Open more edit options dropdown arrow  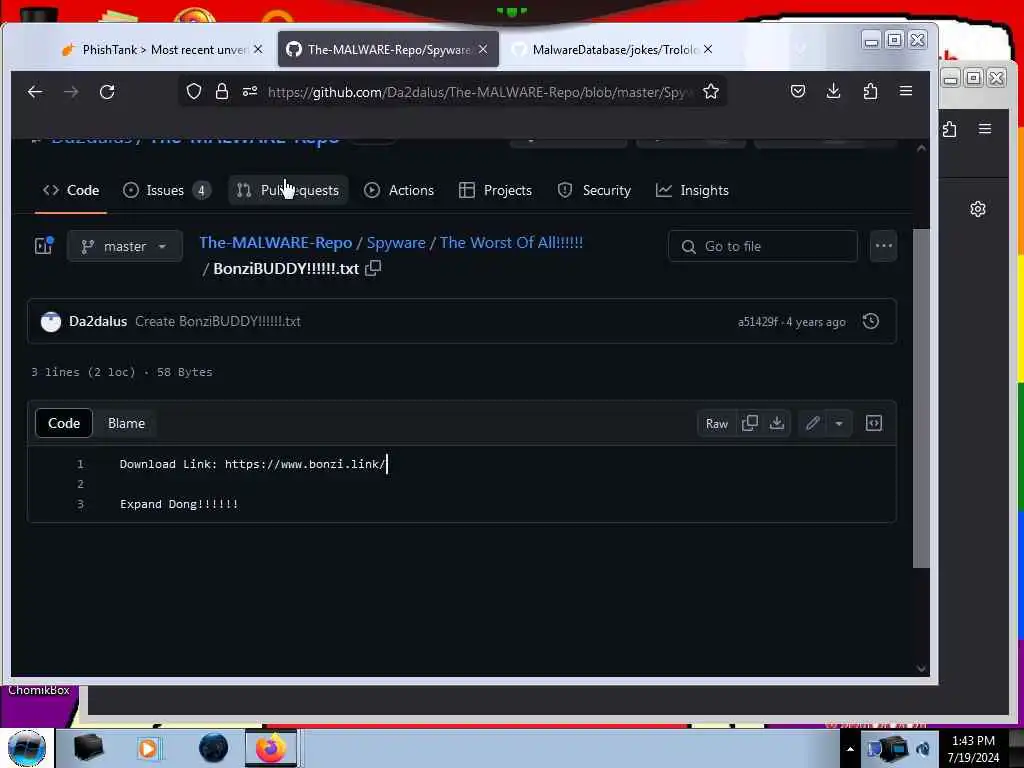839,424
